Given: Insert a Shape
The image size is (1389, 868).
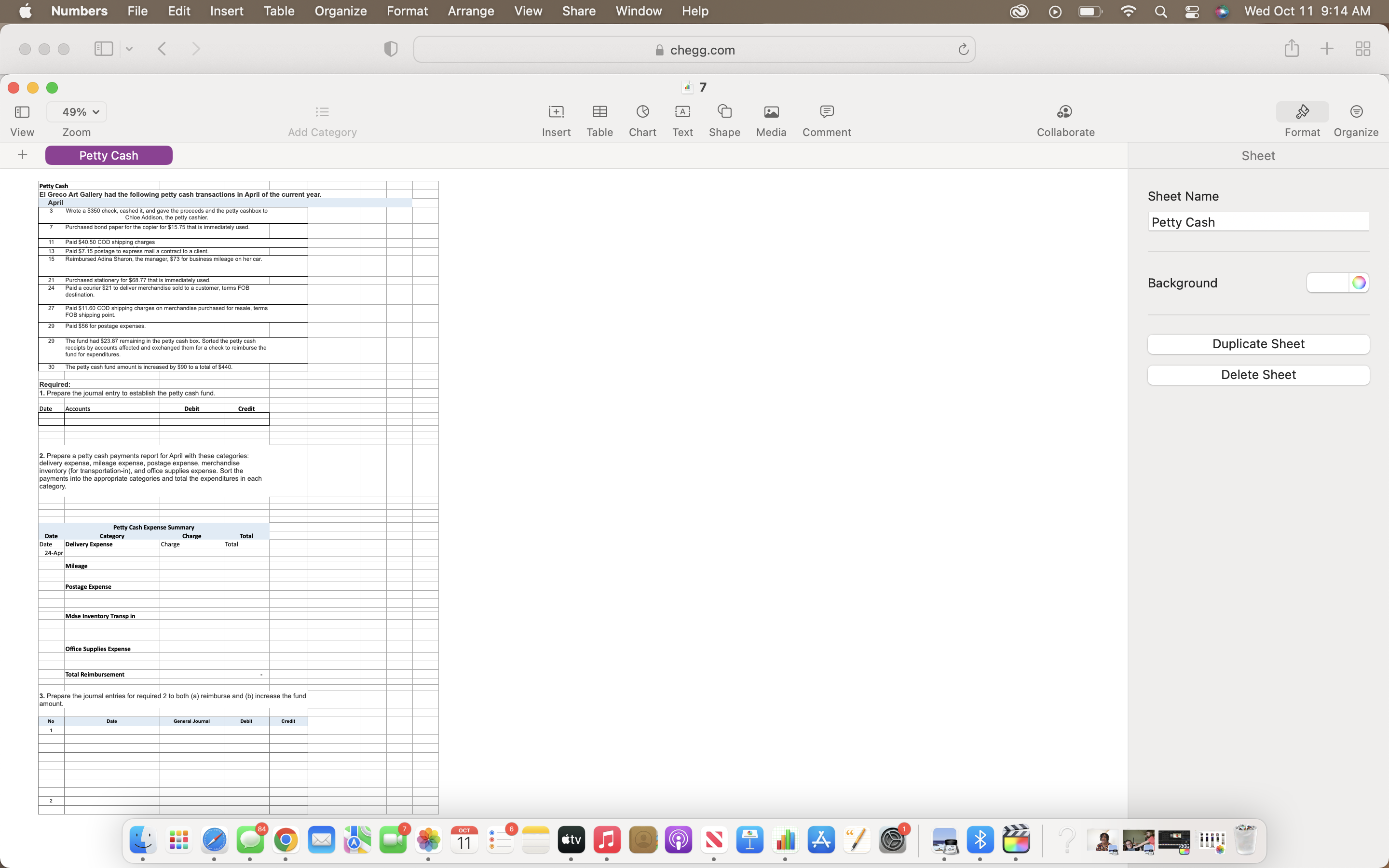Looking at the screenshot, I should coord(724,119).
